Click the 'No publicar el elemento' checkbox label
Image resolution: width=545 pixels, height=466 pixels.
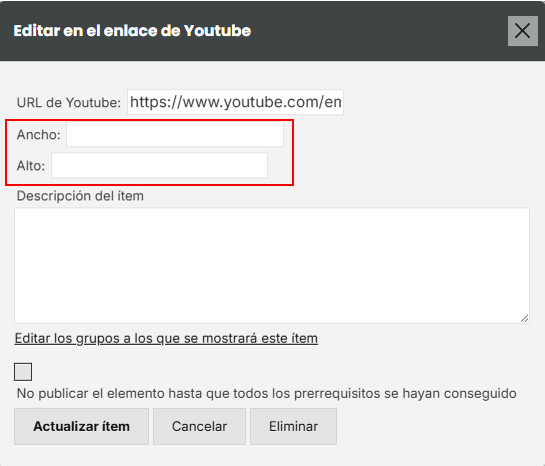(267, 393)
